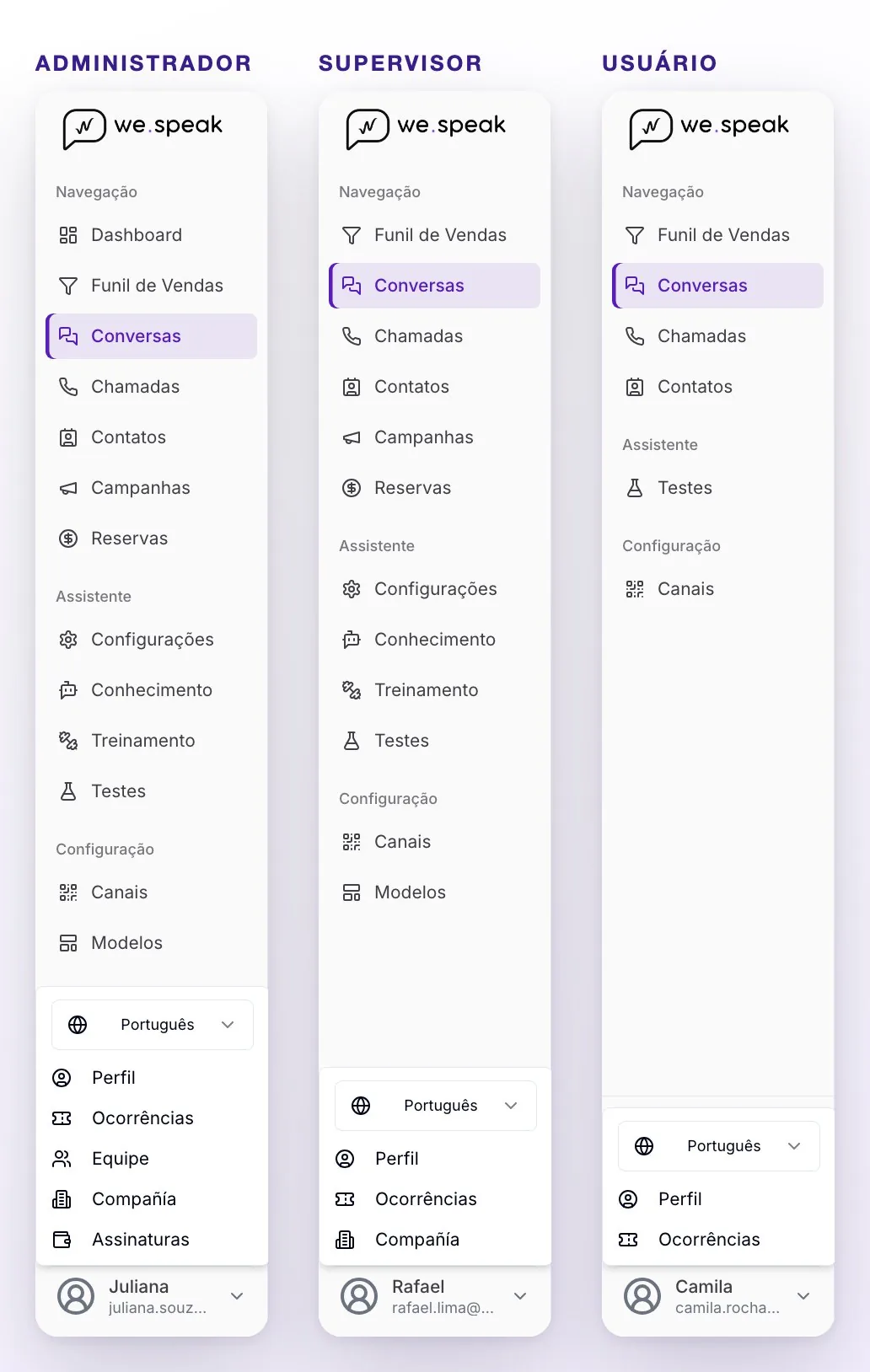Open Perfil link in Administrador sidebar
The height and width of the screenshot is (1372, 870).
point(152,1078)
